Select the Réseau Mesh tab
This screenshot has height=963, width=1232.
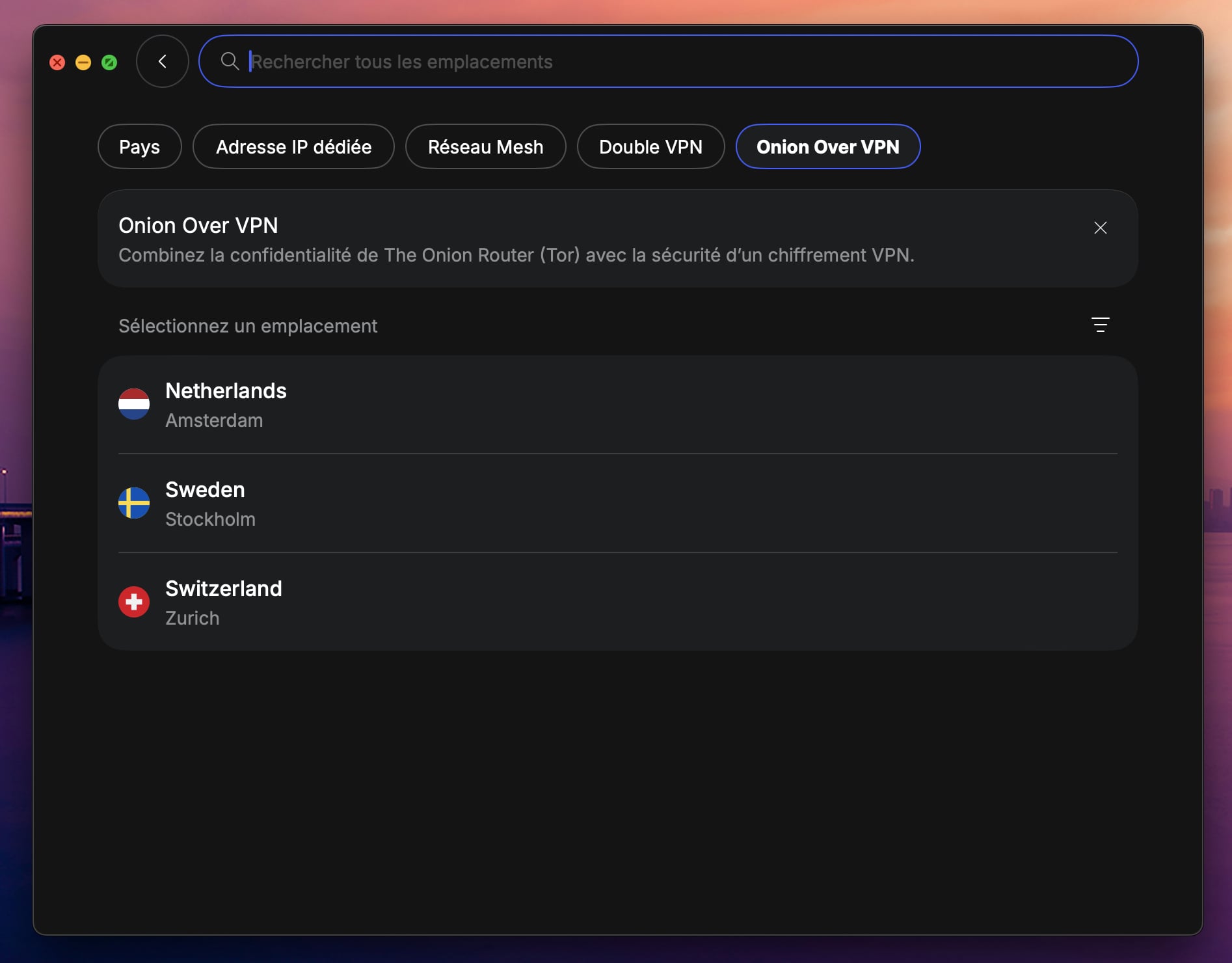coord(485,146)
